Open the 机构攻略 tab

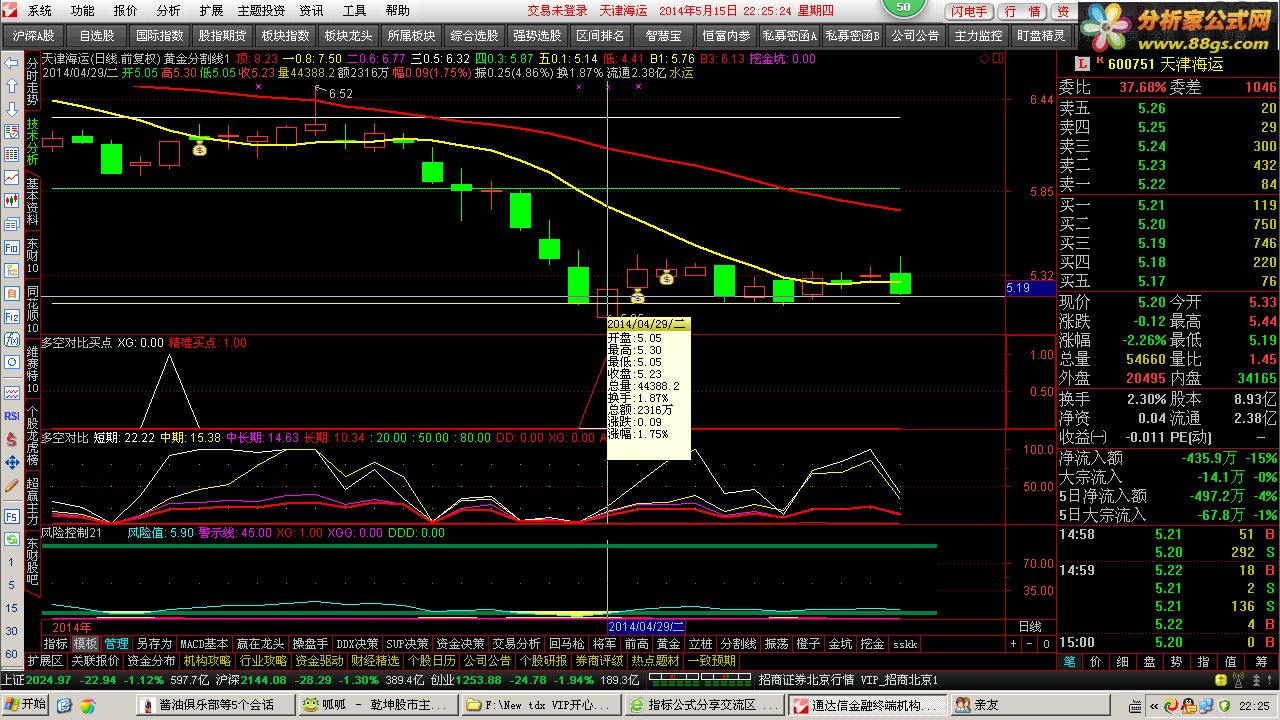[x=208, y=661]
